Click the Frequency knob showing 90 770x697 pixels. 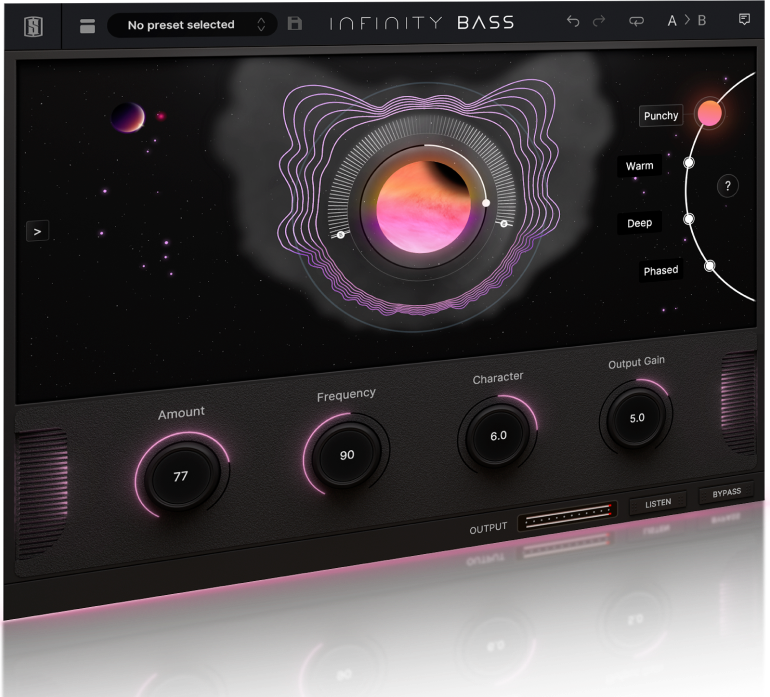point(346,455)
